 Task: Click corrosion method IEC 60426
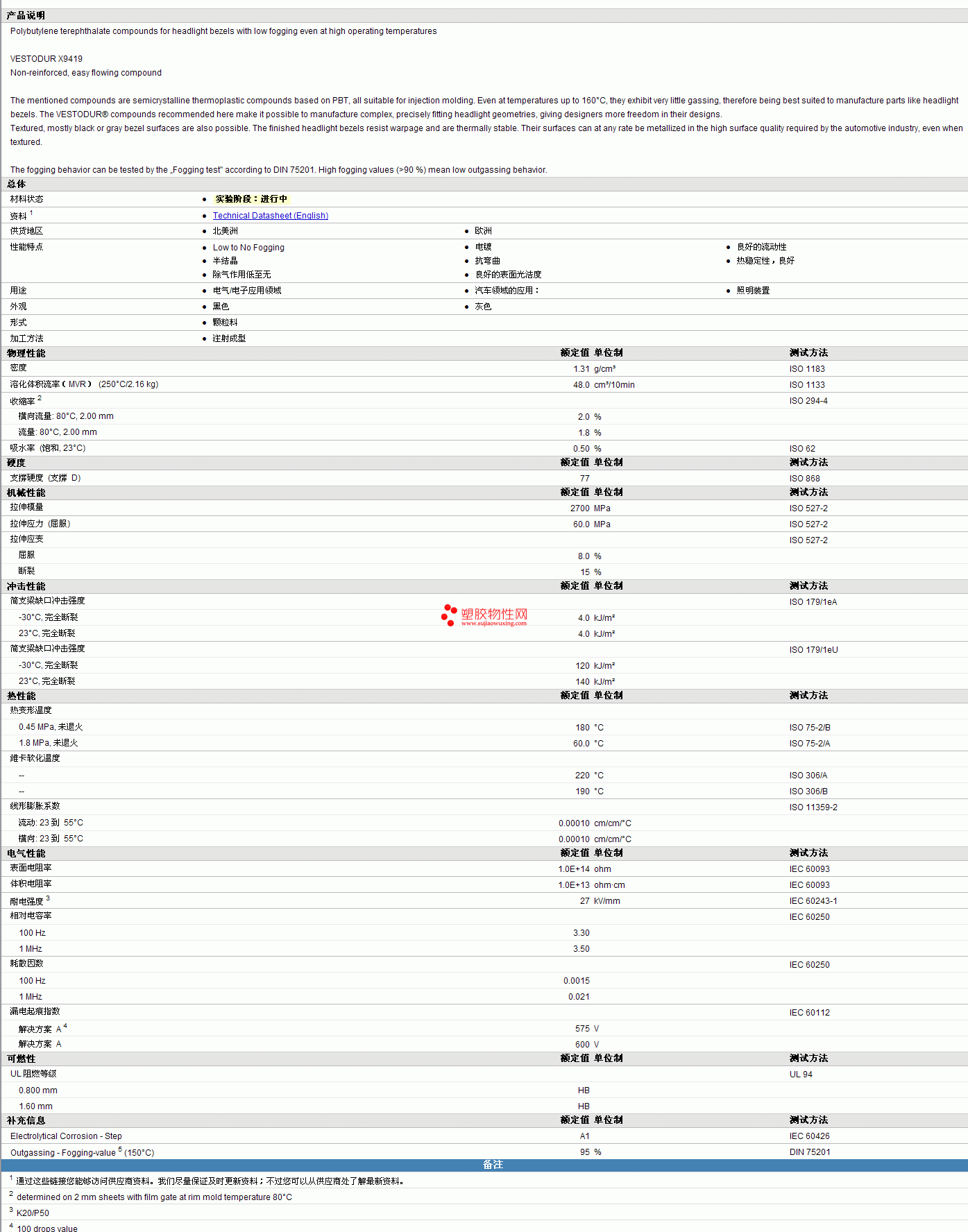click(809, 1136)
